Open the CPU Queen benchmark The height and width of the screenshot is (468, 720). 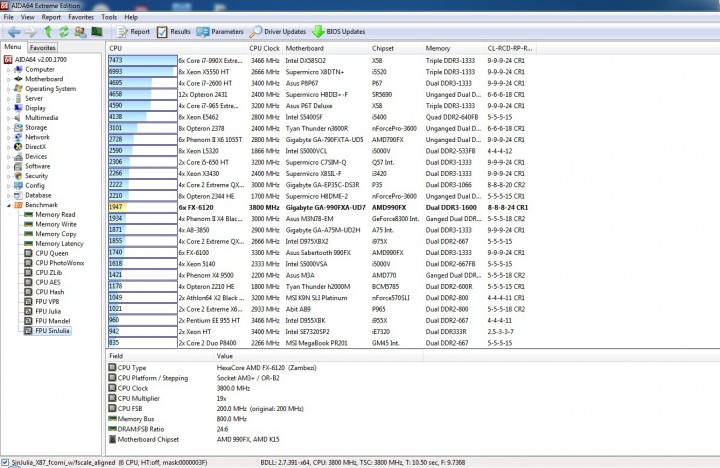[x=46, y=254]
